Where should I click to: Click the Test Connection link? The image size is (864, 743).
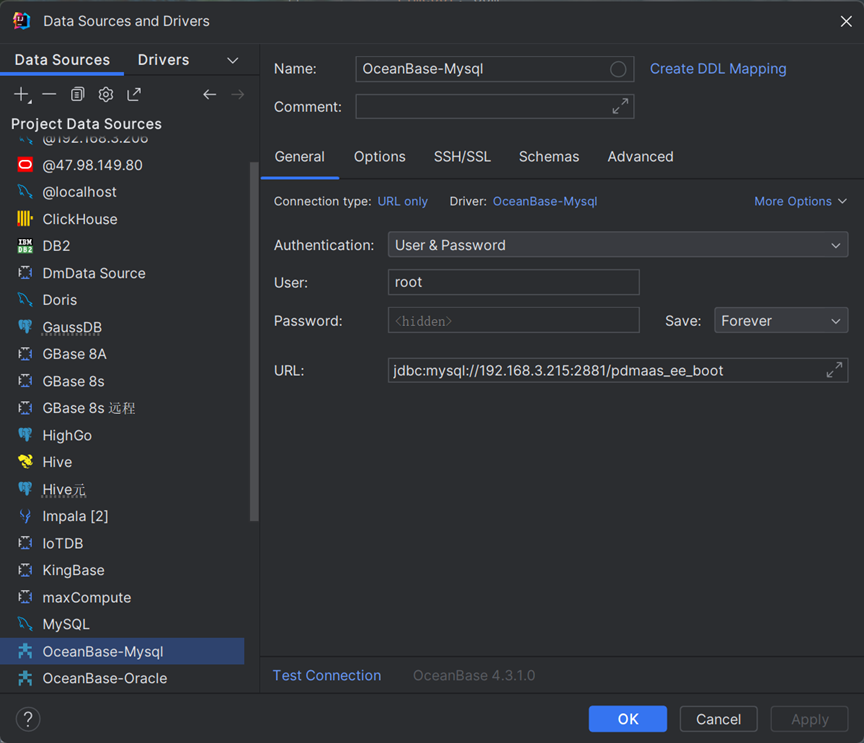(x=327, y=675)
